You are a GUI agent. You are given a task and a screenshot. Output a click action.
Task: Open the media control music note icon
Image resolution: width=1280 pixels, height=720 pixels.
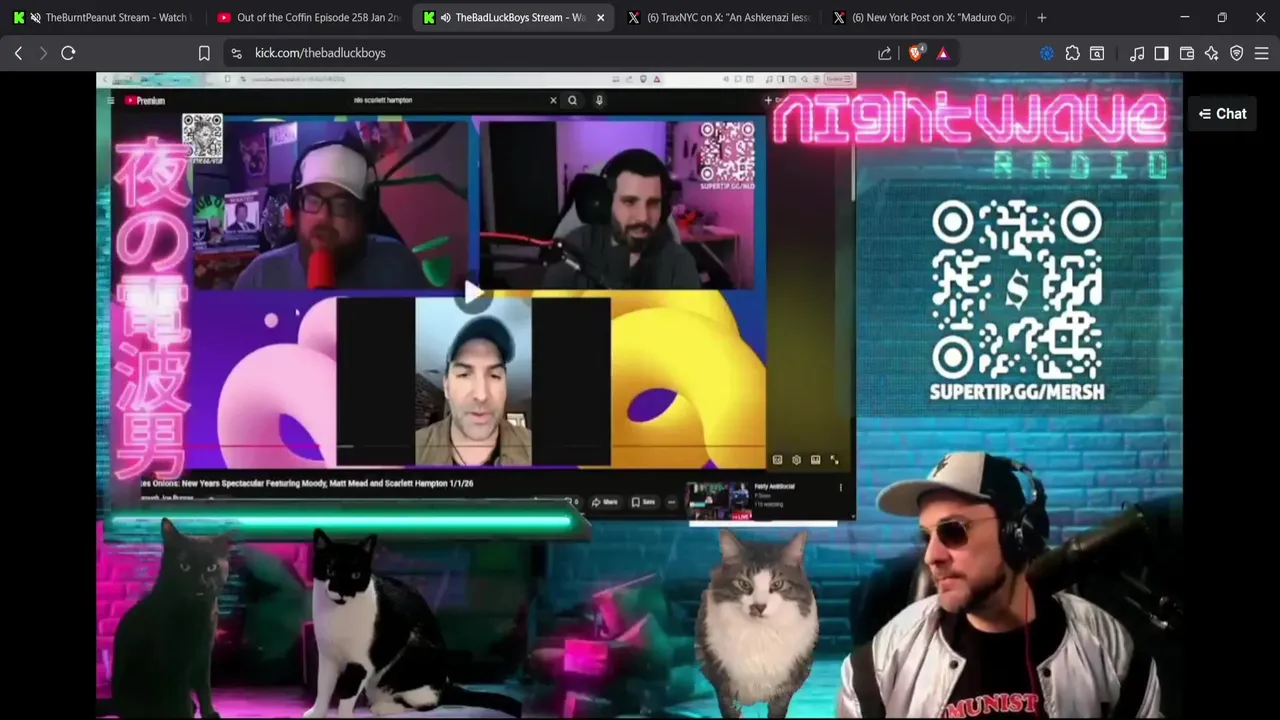[x=1137, y=53]
